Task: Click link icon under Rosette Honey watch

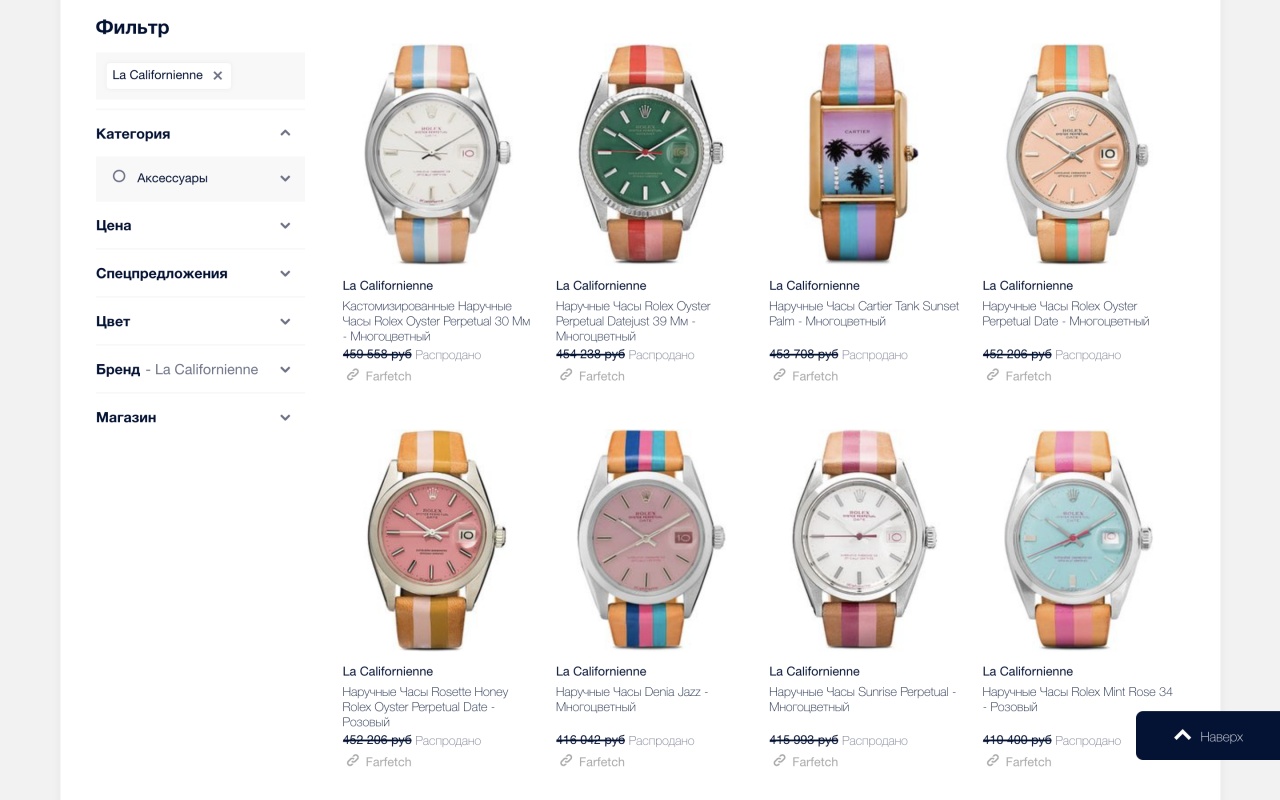Action: tap(352, 761)
